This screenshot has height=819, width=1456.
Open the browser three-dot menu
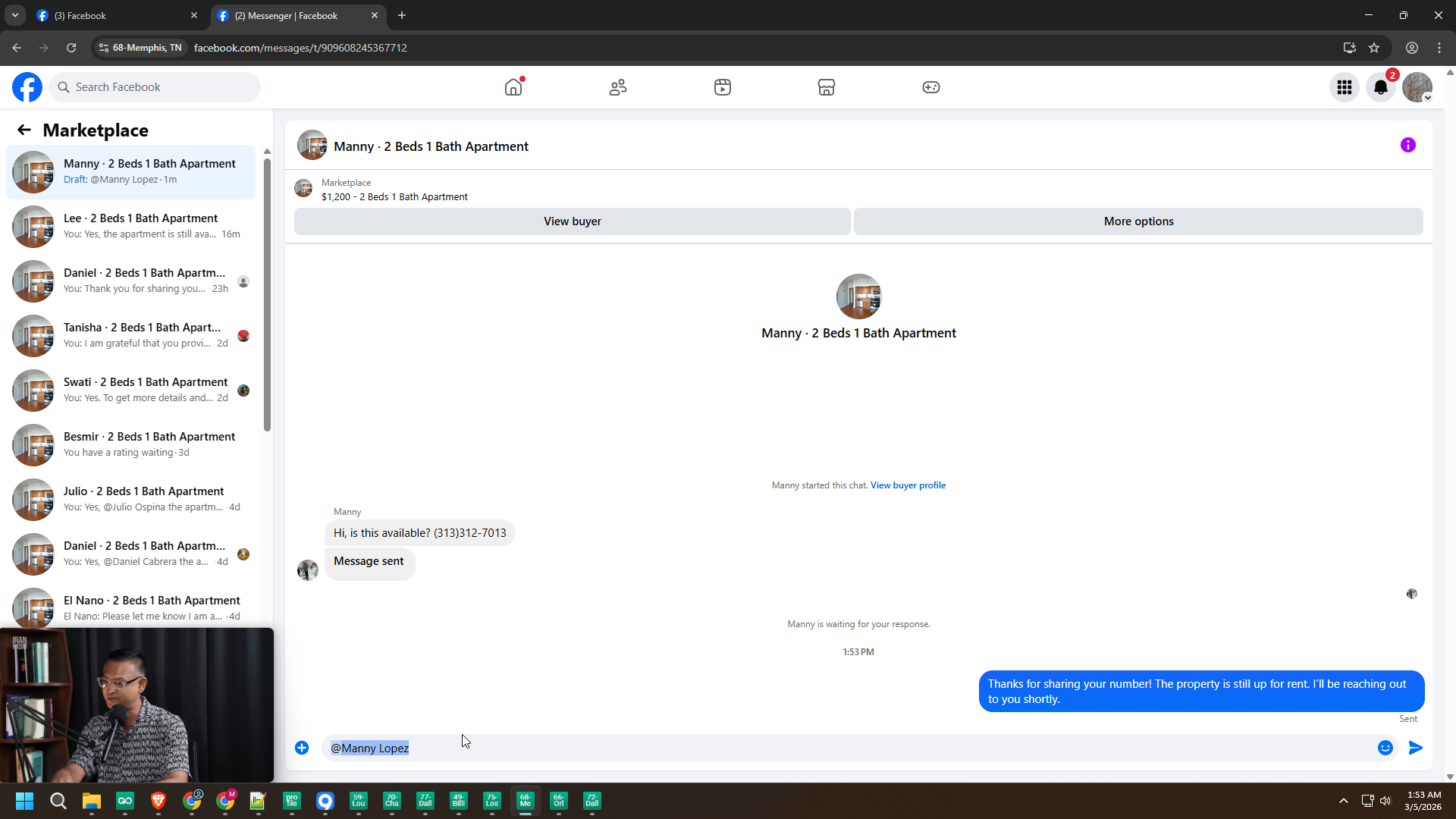click(x=1439, y=48)
